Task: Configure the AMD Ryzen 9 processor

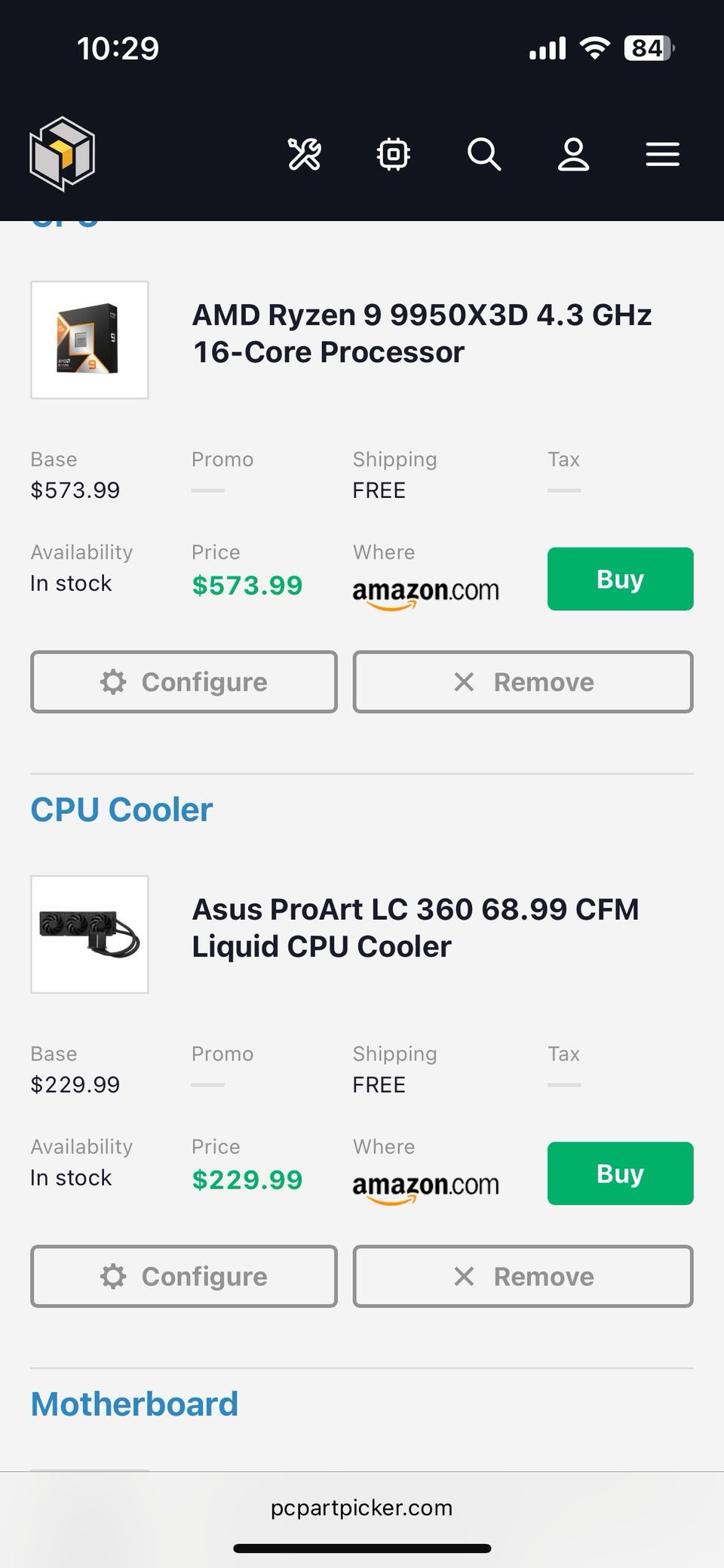Action: point(183,682)
